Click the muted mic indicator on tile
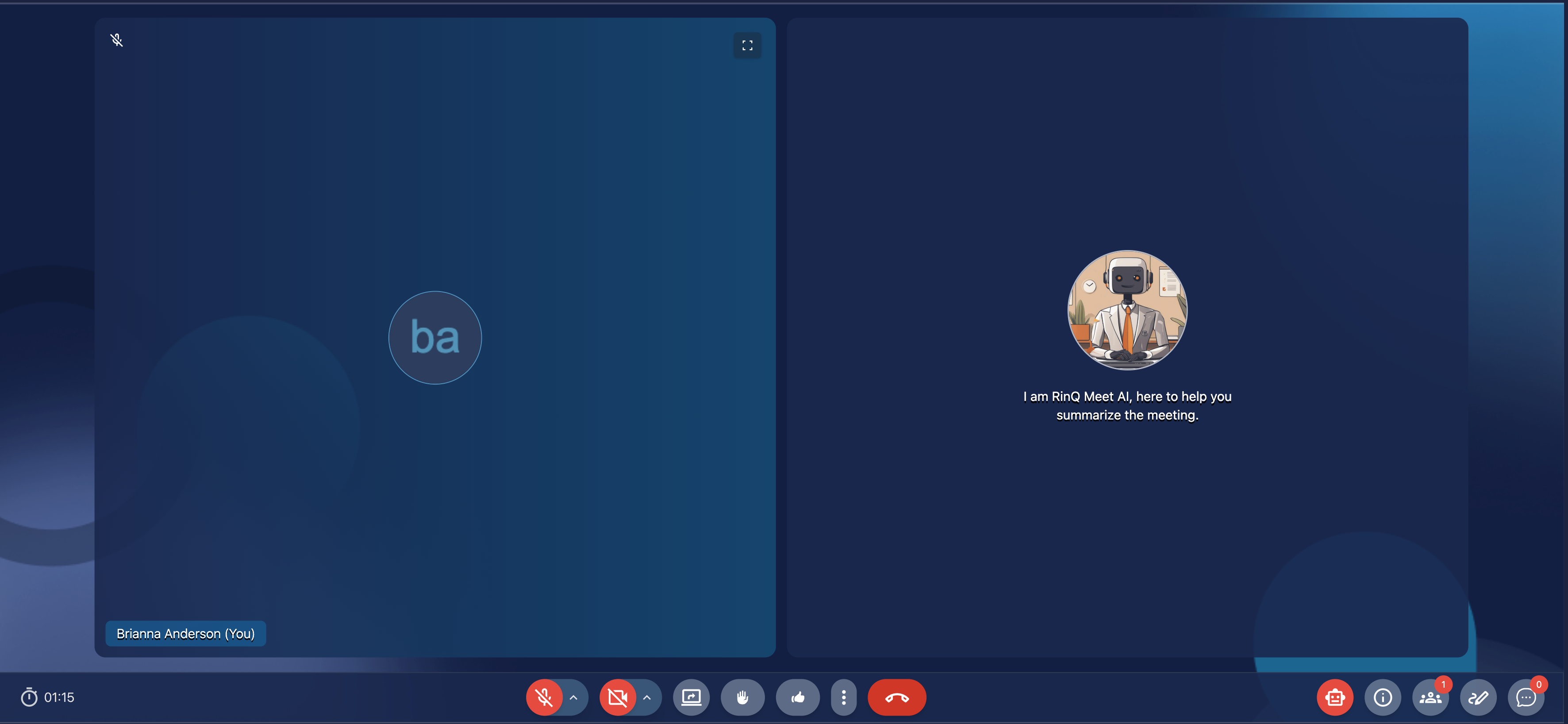This screenshot has height=724, width=1568. pos(117,40)
